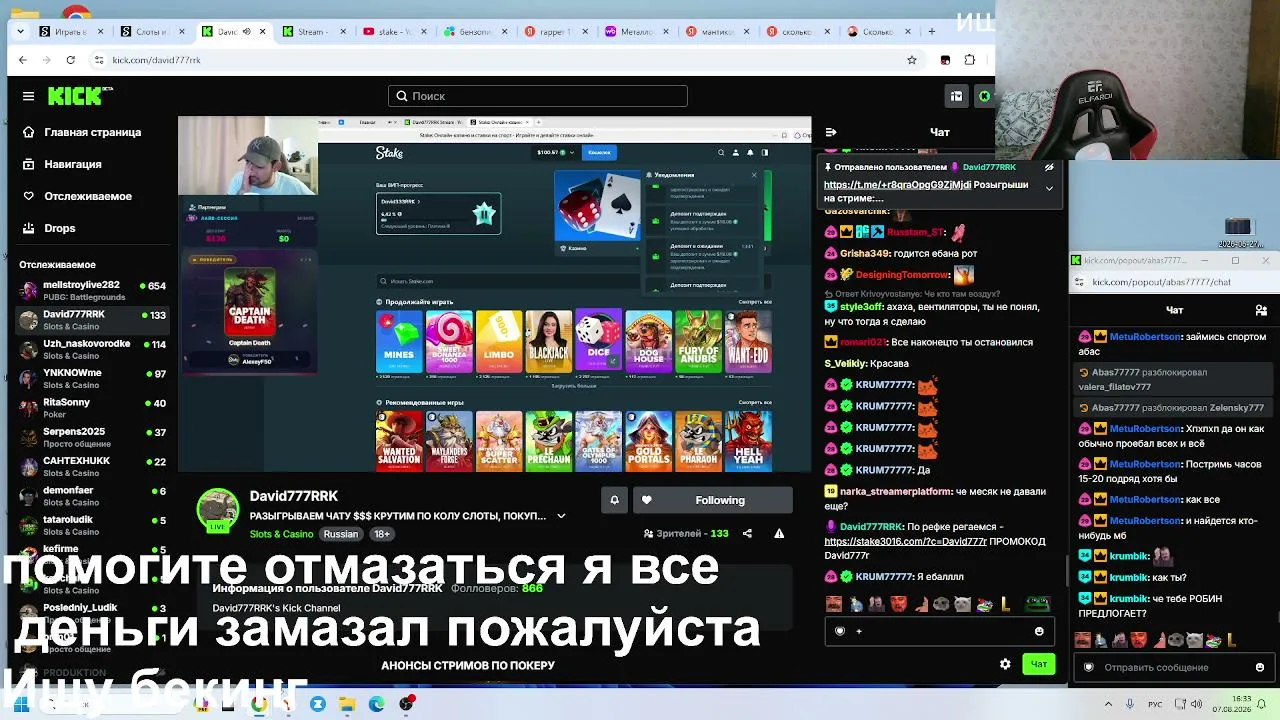Image resolution: width=1280 pixels, height=720 pixels.
Task: Click the David777RRK channel avatar
Action: tap(218, 511)
